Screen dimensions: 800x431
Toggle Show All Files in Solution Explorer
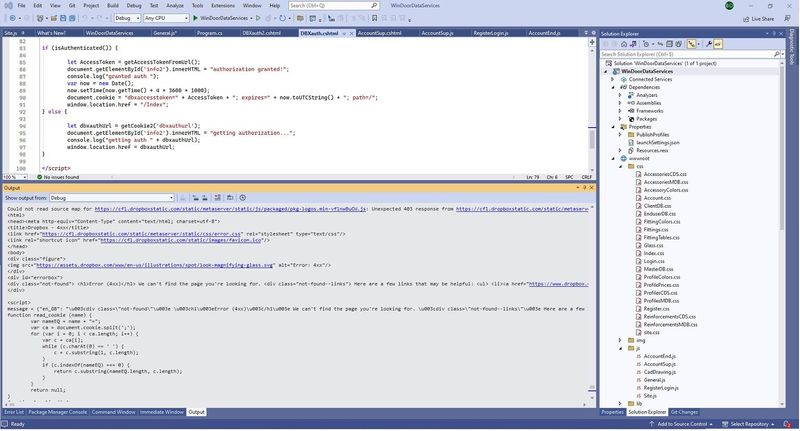point(676,44)
